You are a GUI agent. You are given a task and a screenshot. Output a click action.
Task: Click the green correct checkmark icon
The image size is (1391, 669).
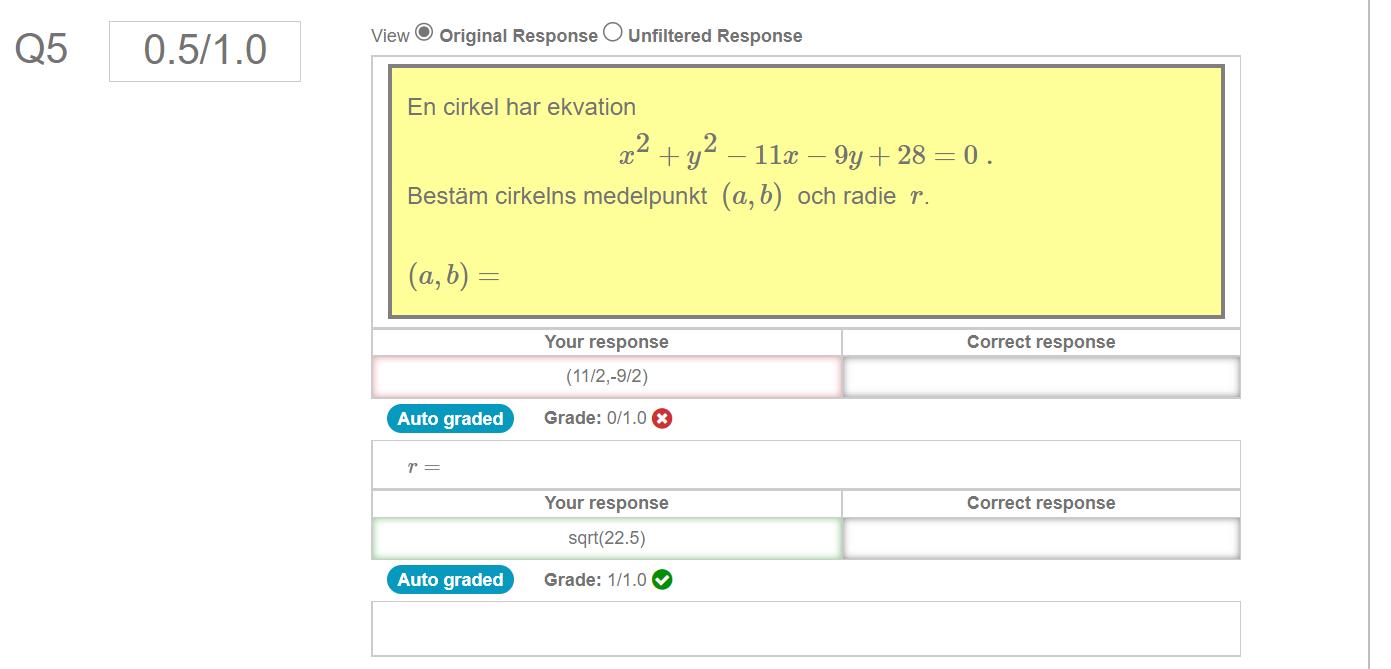coord(662,580)
